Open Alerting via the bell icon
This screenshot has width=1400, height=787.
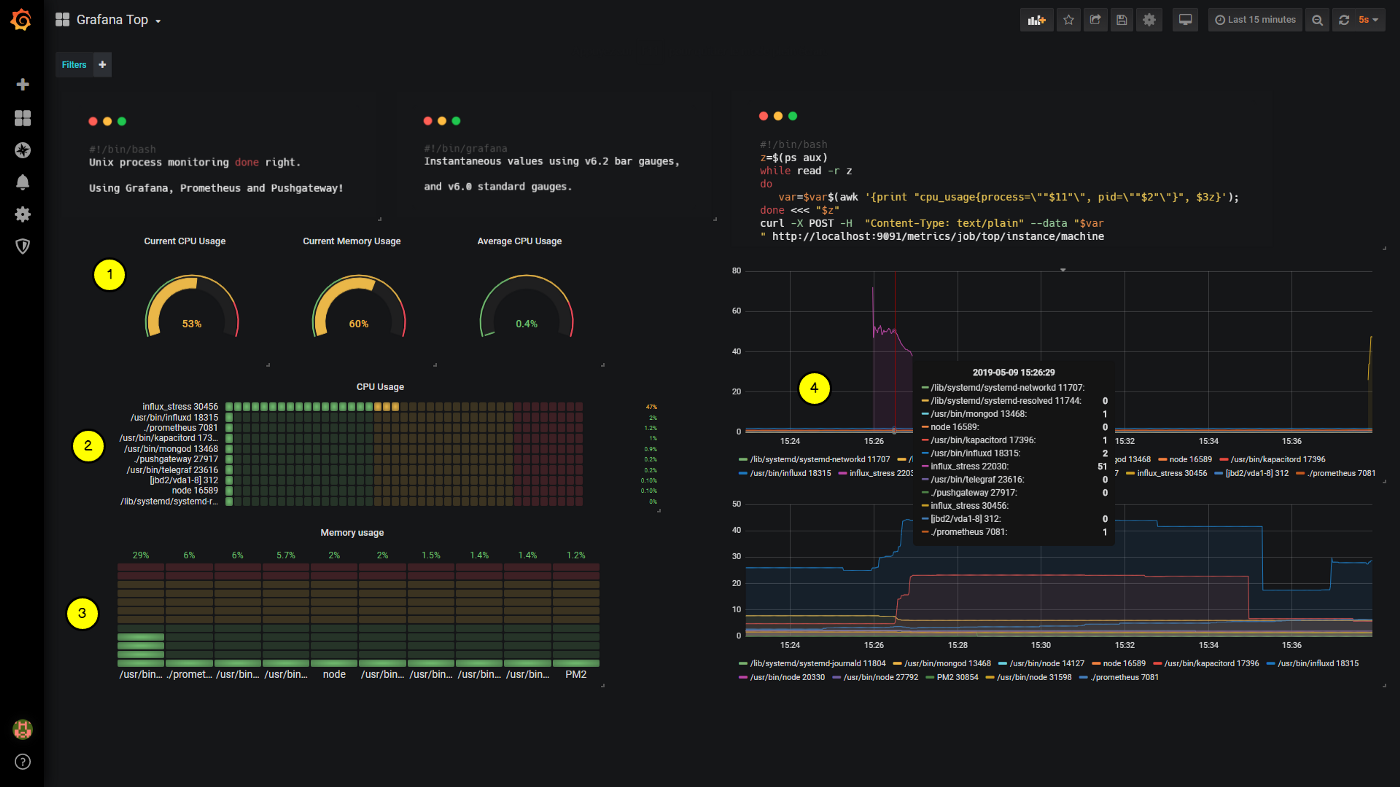pyautogui.click(x=22, y=182)
